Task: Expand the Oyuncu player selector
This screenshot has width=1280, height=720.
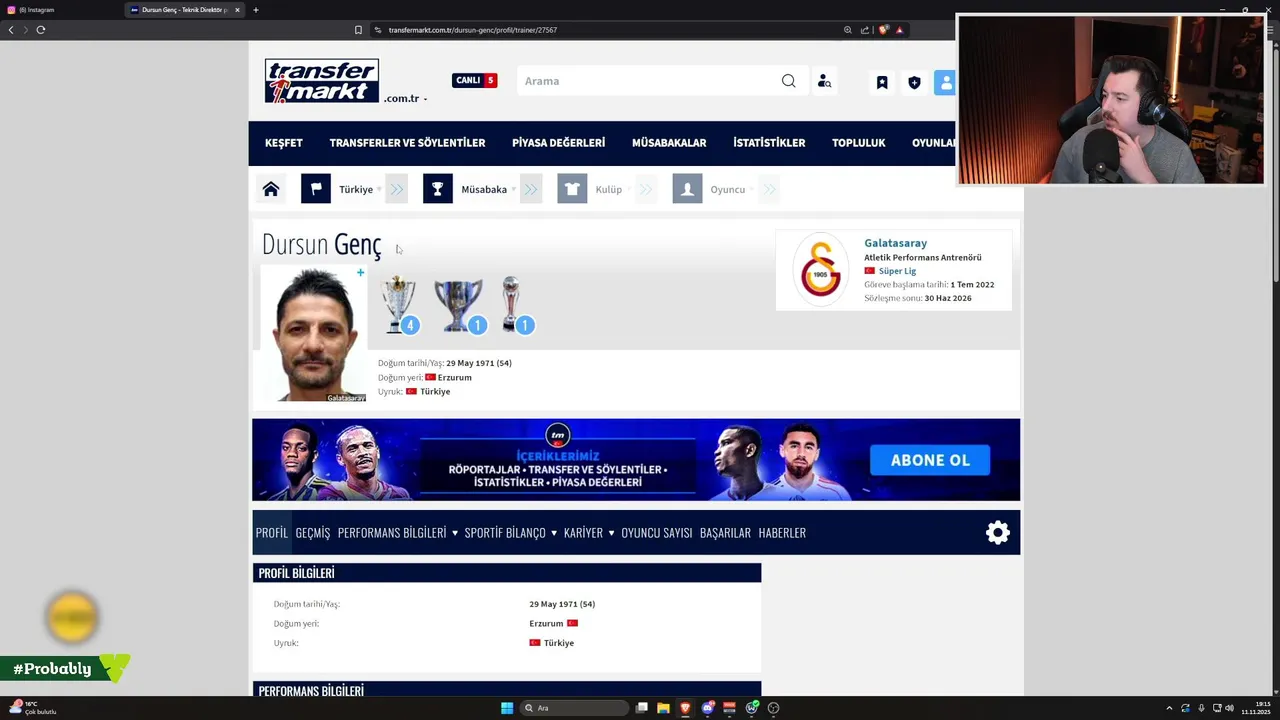Action: [x=732, y=189]
